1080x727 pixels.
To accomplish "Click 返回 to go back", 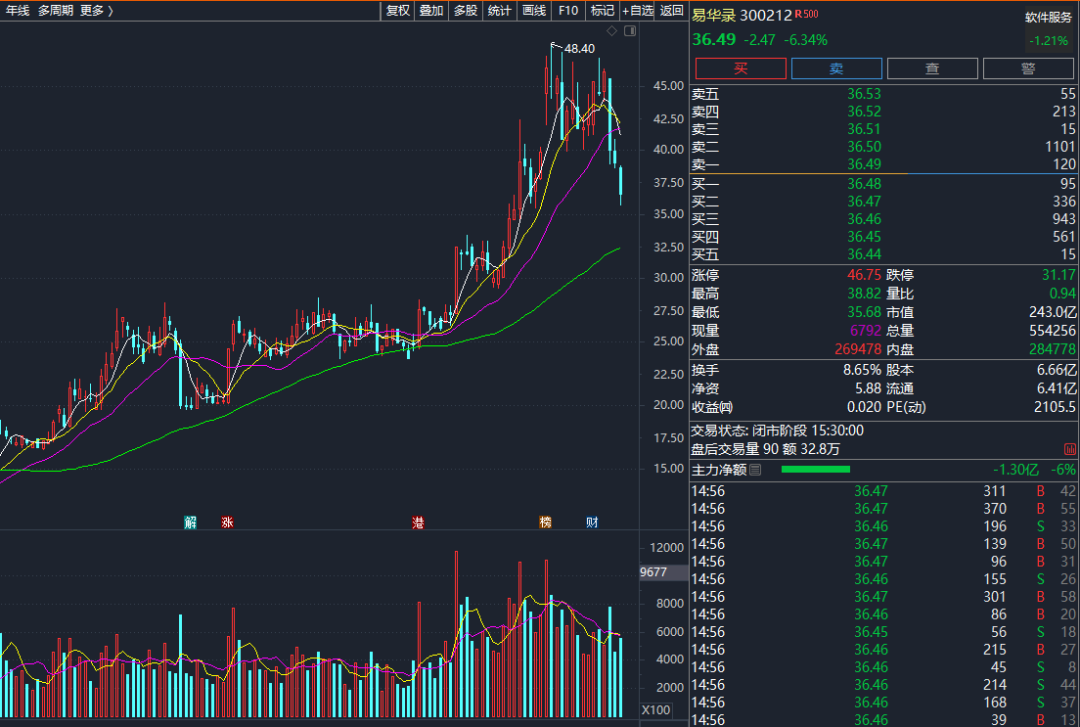I will pyautogui.click(x=672, y=10).
